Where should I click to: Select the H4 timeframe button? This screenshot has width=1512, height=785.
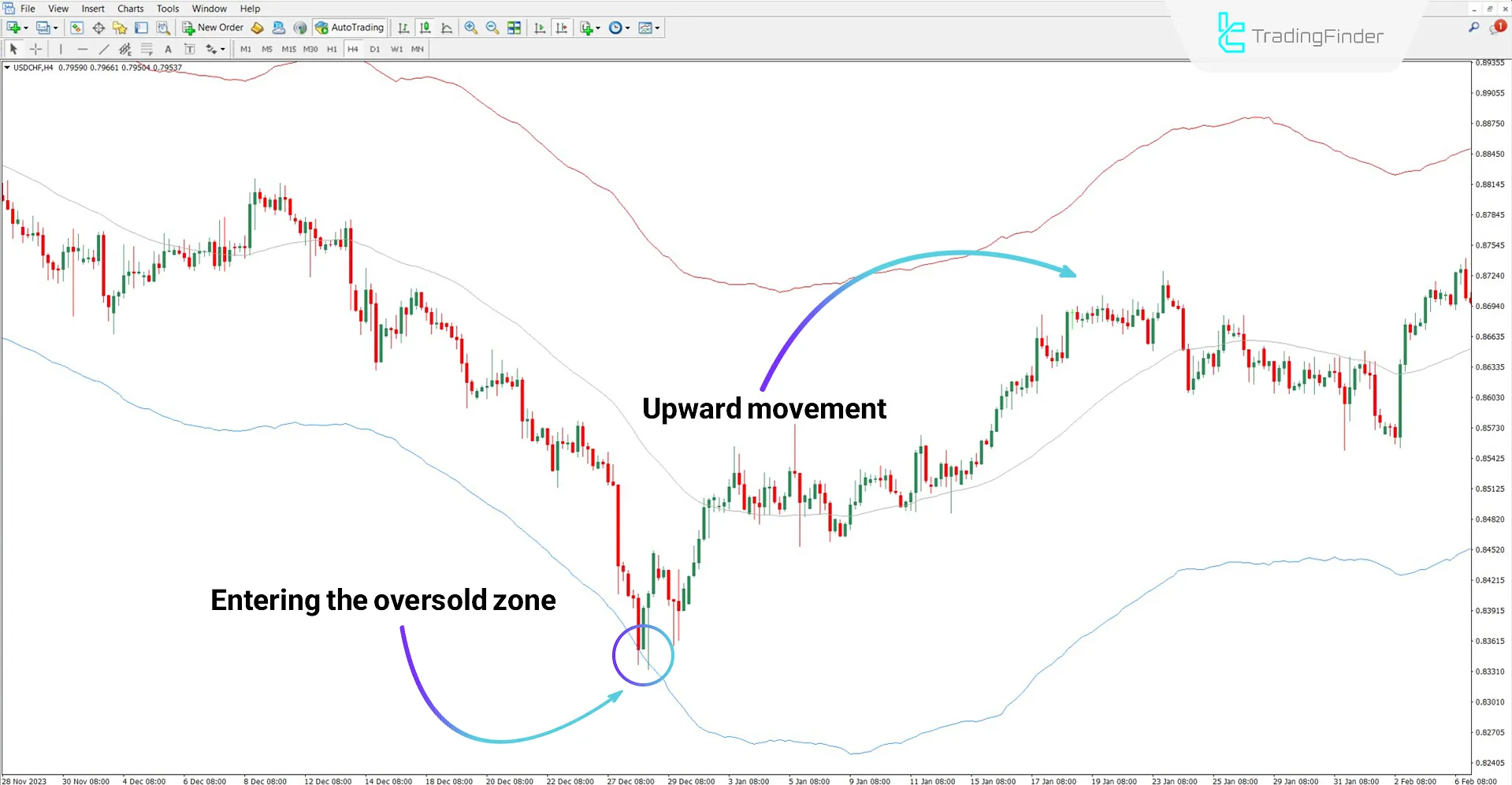tap(353, 49)
